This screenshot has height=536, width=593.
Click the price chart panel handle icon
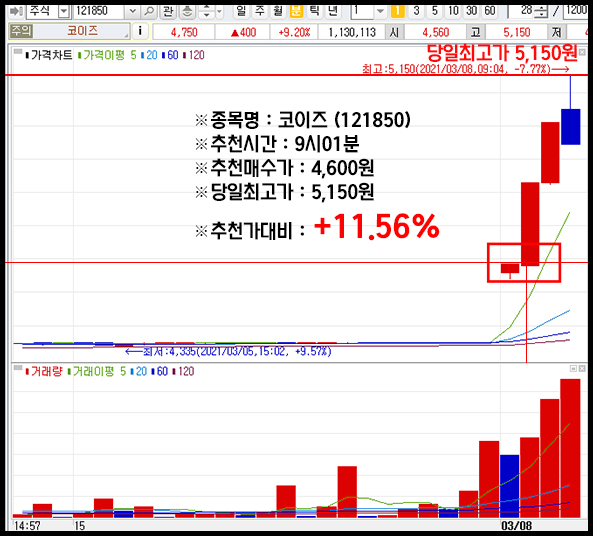[18, 52]
